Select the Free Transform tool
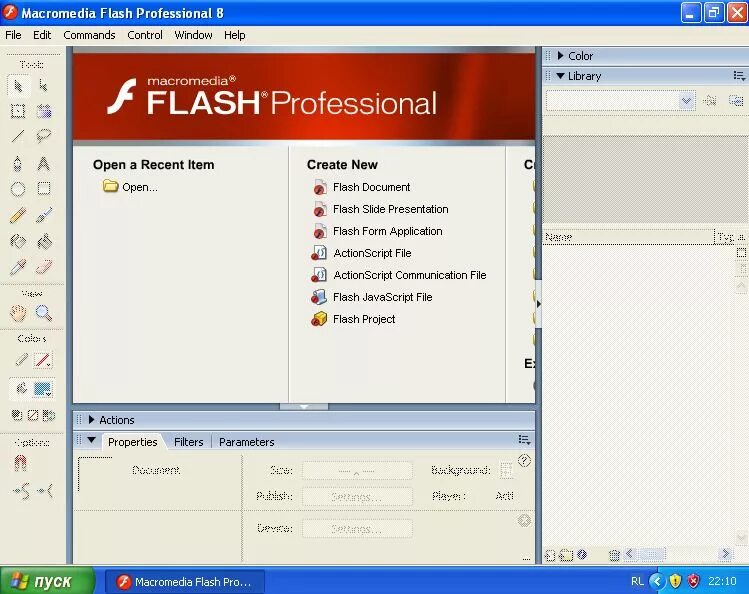Viewport: 749px width, 594px height. (x=18, y=111)
